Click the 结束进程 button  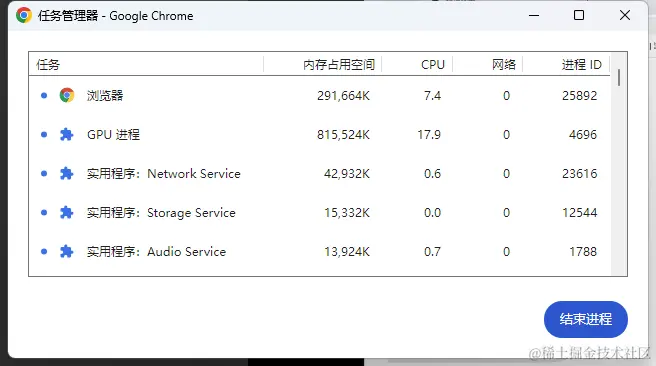click(586, 319)
